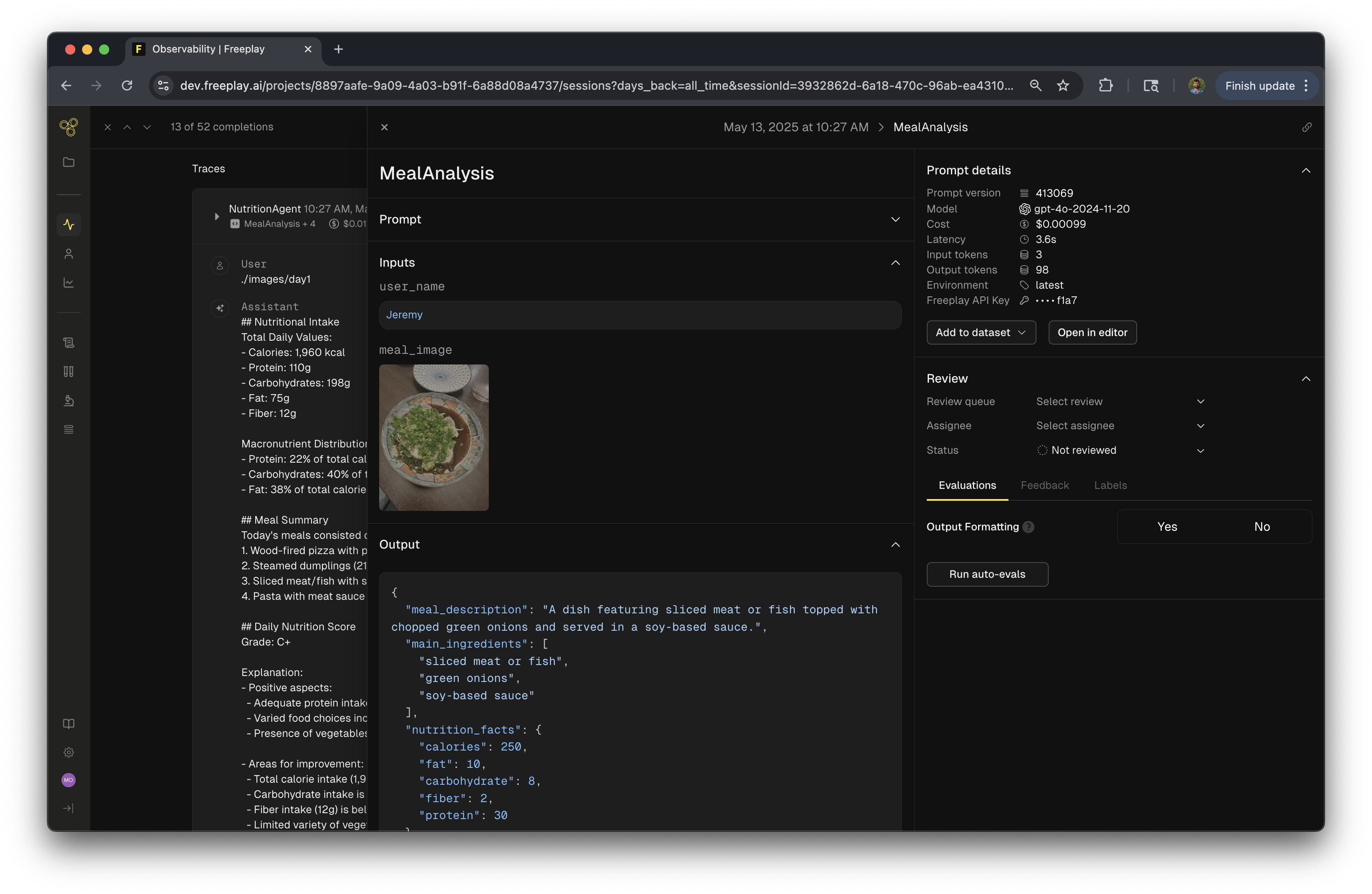
Task: Click the Run auto-evals button
Action: click(986, 574)
